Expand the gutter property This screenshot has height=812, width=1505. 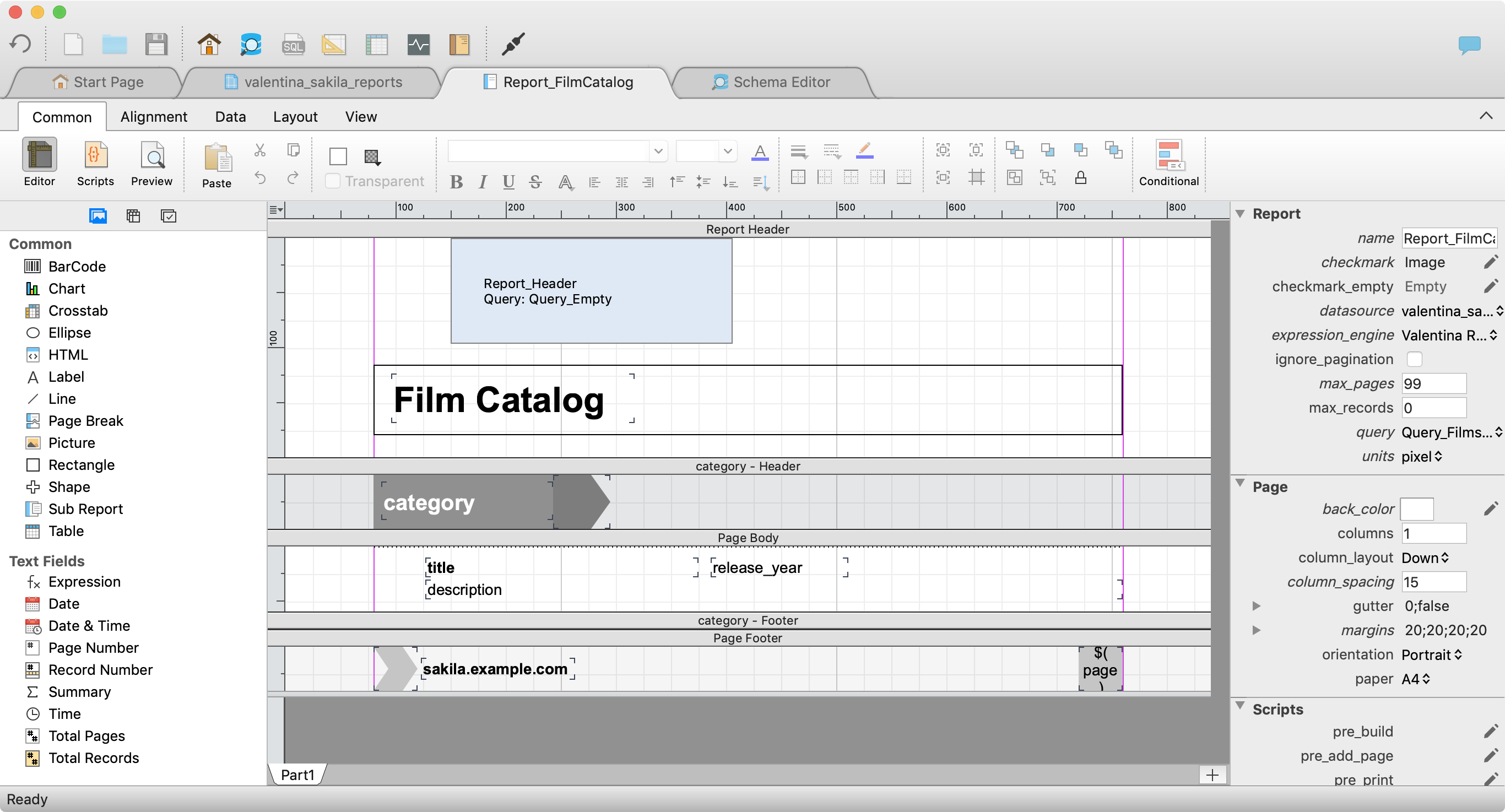1256,607
